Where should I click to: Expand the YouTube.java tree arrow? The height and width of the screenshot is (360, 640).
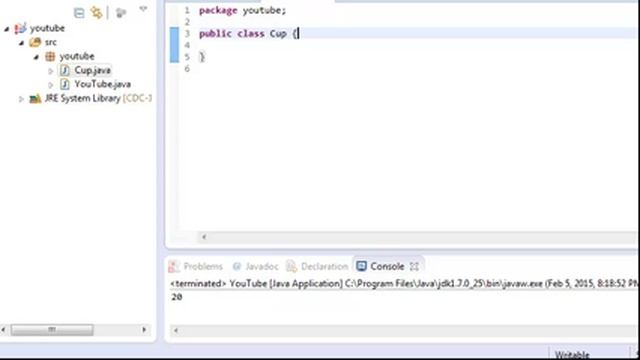[51, 85]
